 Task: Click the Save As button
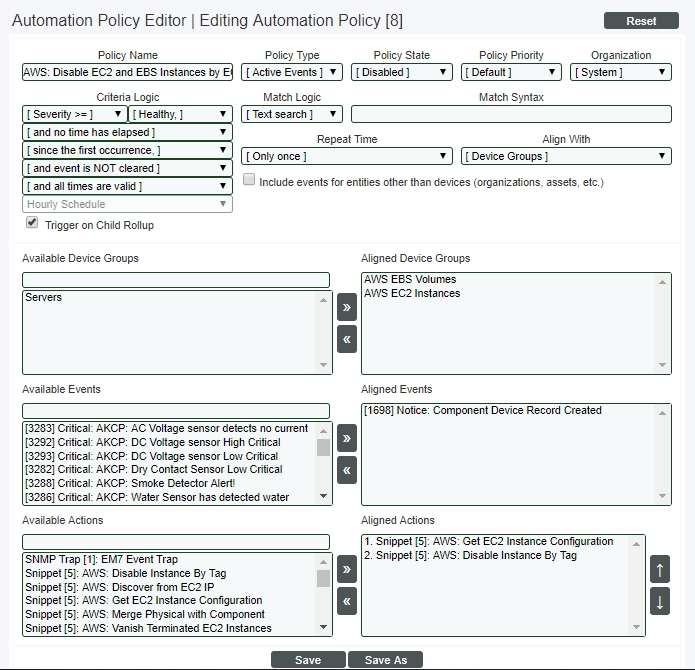coord(385,660)
